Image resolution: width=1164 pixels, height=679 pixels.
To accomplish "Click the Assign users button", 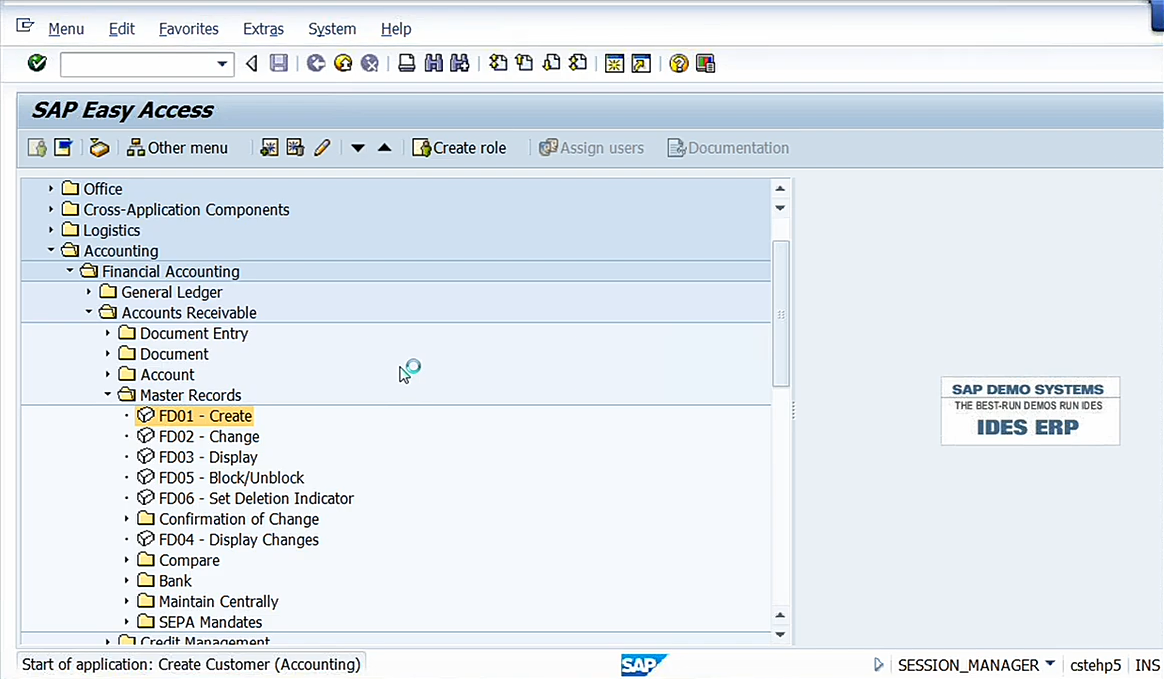I will click(592, 148).
